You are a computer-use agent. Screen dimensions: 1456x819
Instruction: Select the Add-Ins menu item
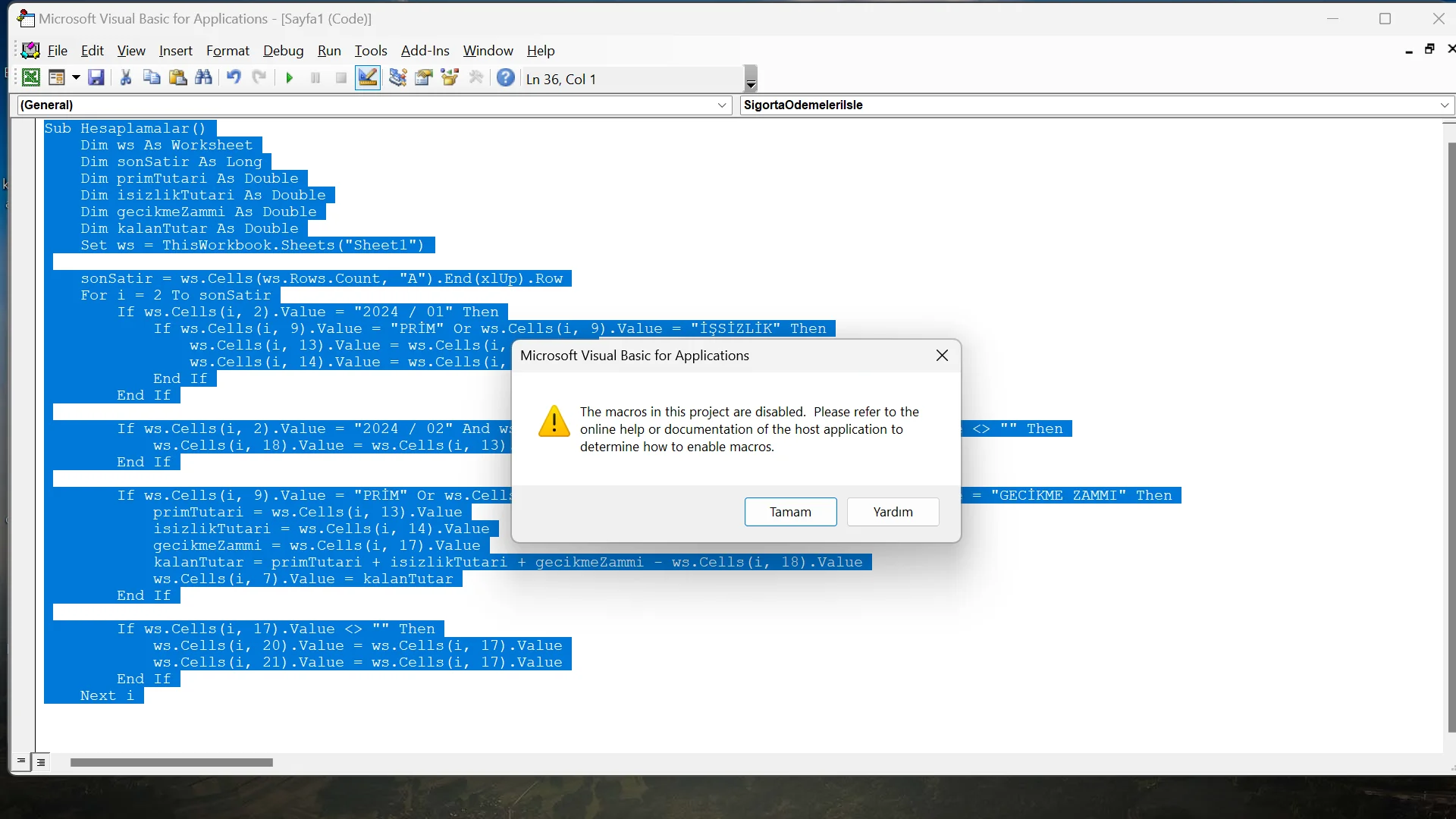pyautogui.click(x=425, y=50)
